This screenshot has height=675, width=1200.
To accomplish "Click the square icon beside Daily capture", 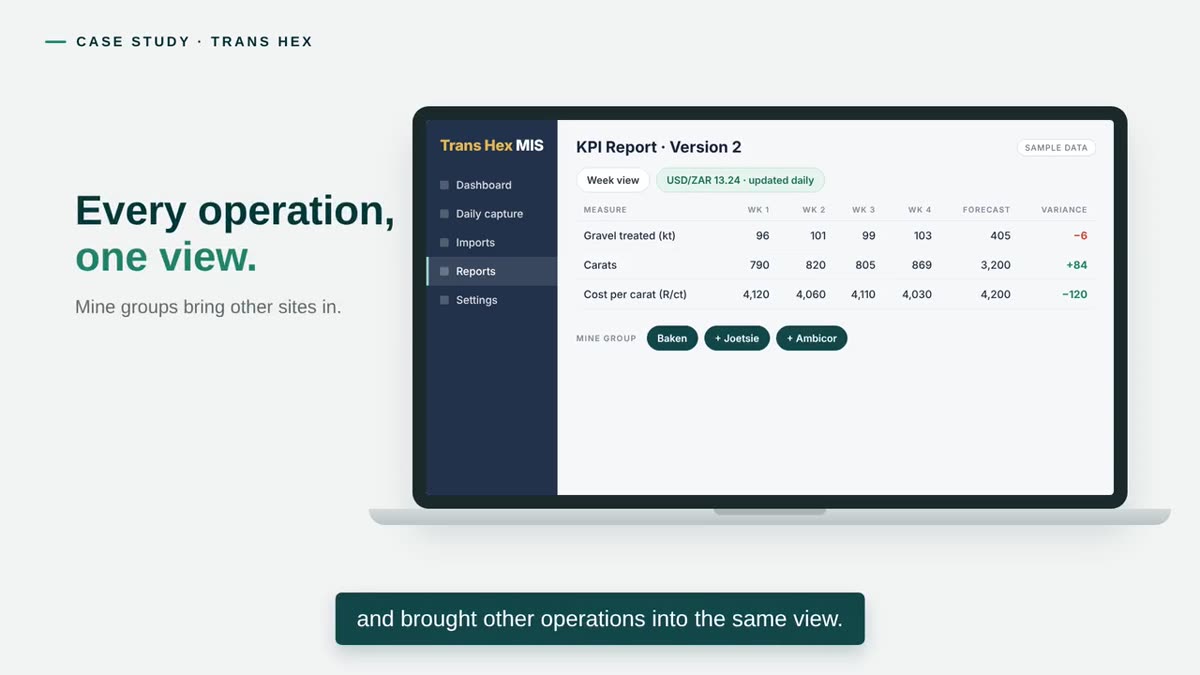I will coord(445,214).
